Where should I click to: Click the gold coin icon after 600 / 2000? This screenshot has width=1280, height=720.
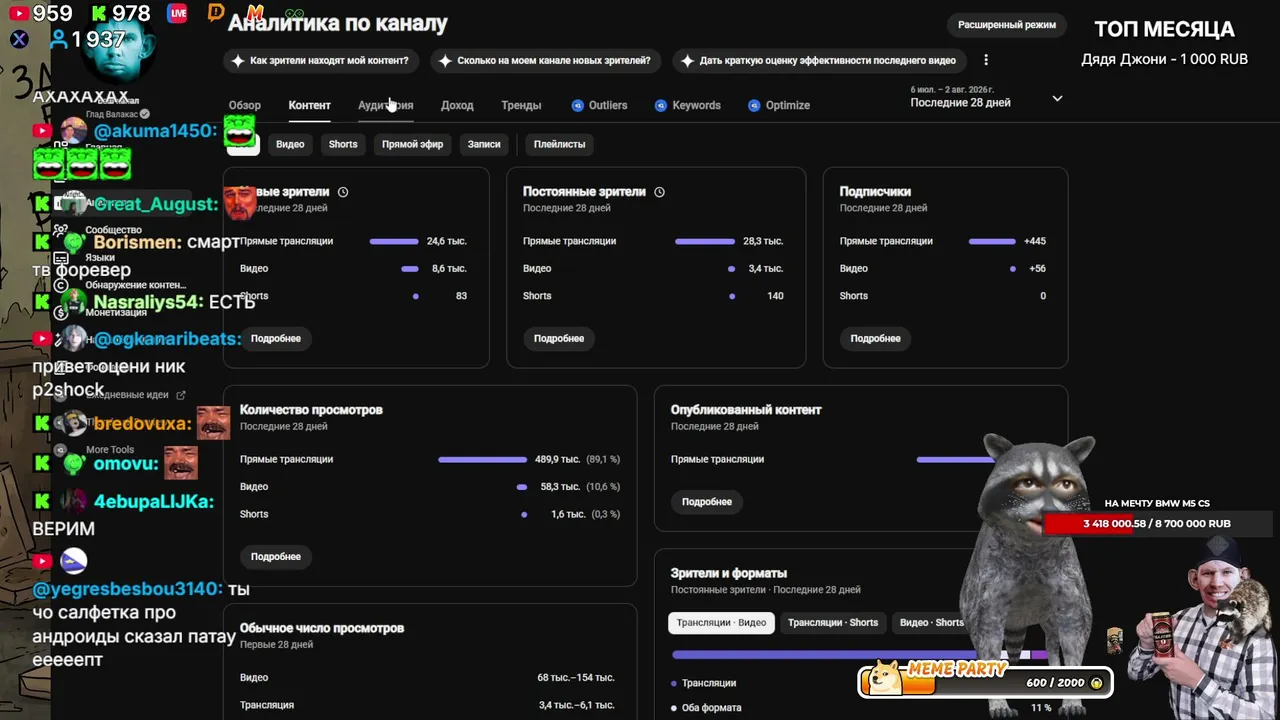pos(1096,683)
